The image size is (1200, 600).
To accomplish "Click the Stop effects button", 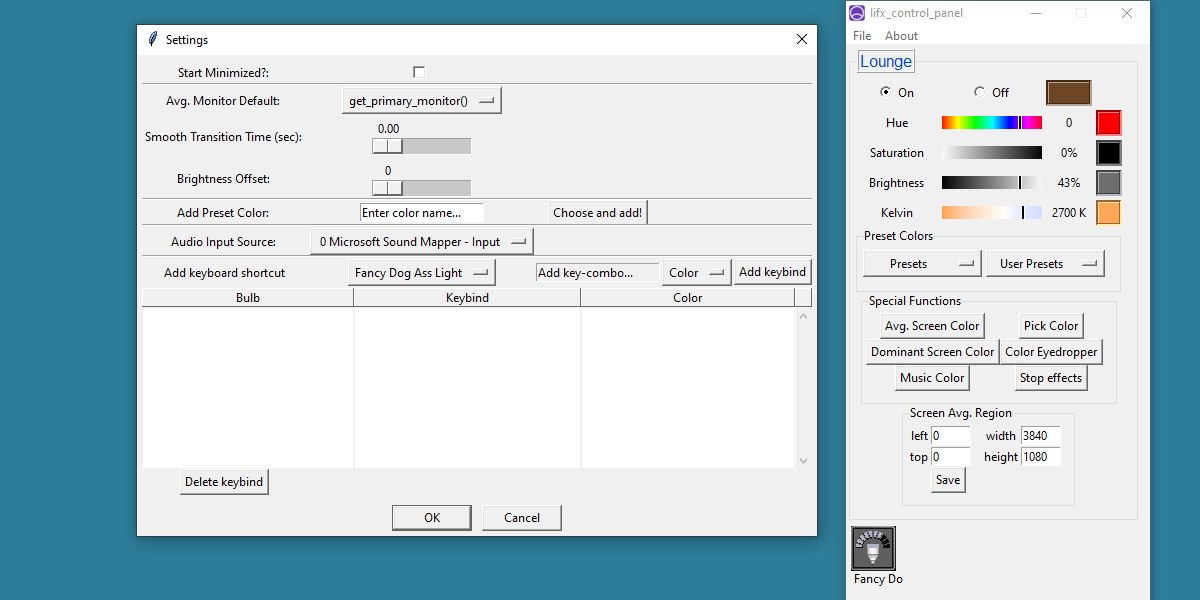I will 1051,378.
